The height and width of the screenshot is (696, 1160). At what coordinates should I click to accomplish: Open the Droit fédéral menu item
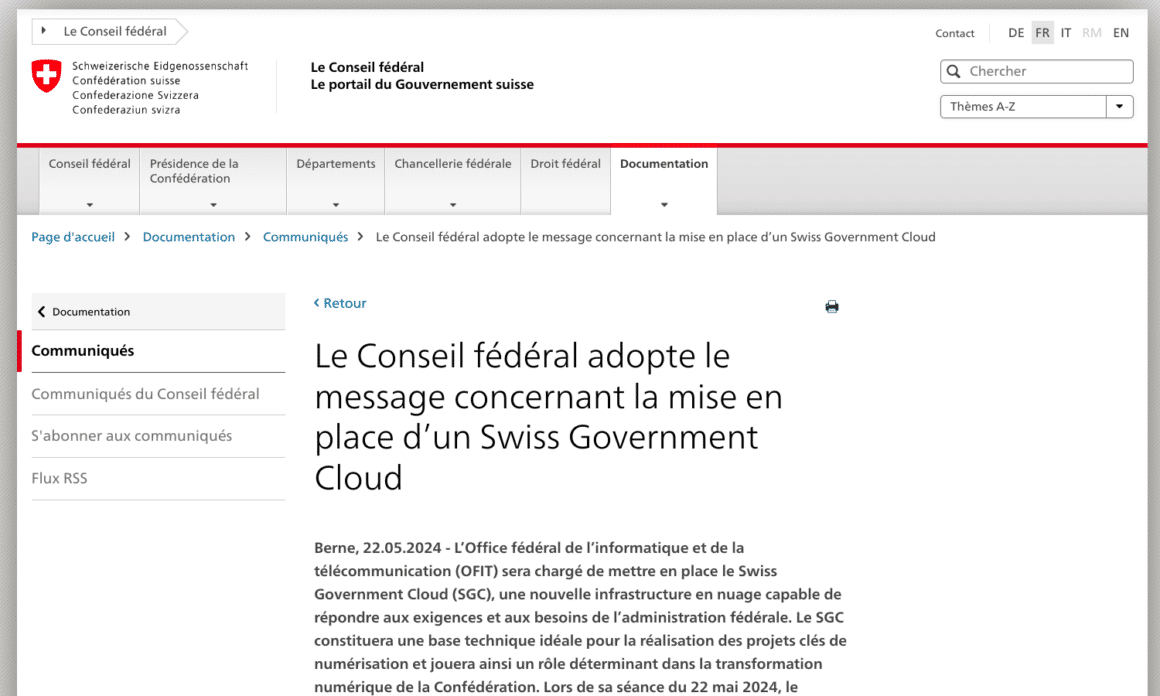tap(565, 181)
